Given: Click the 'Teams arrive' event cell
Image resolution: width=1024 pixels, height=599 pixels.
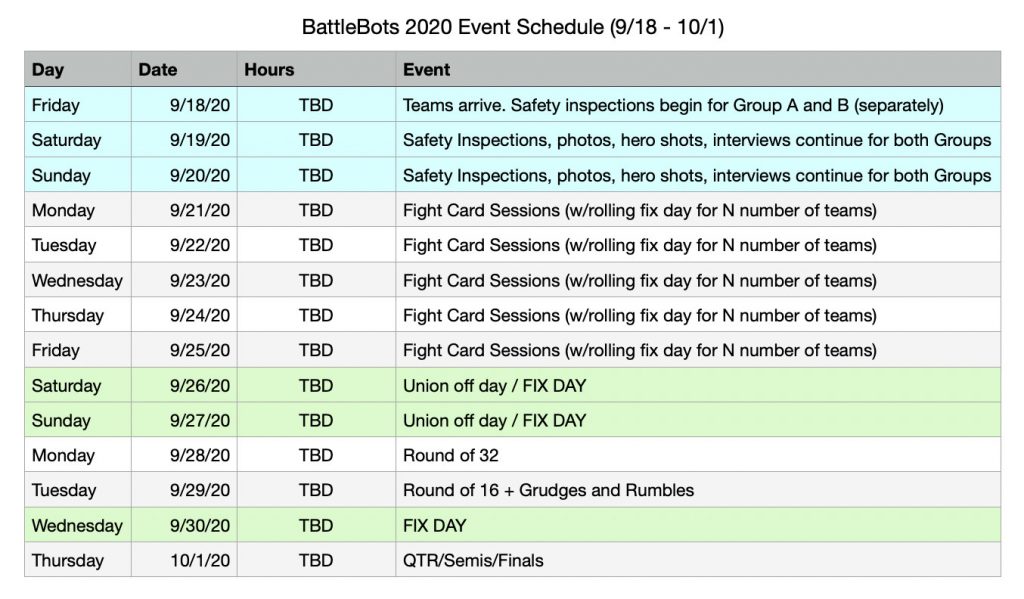Looking at the screenshot, I should click(673, 105).
